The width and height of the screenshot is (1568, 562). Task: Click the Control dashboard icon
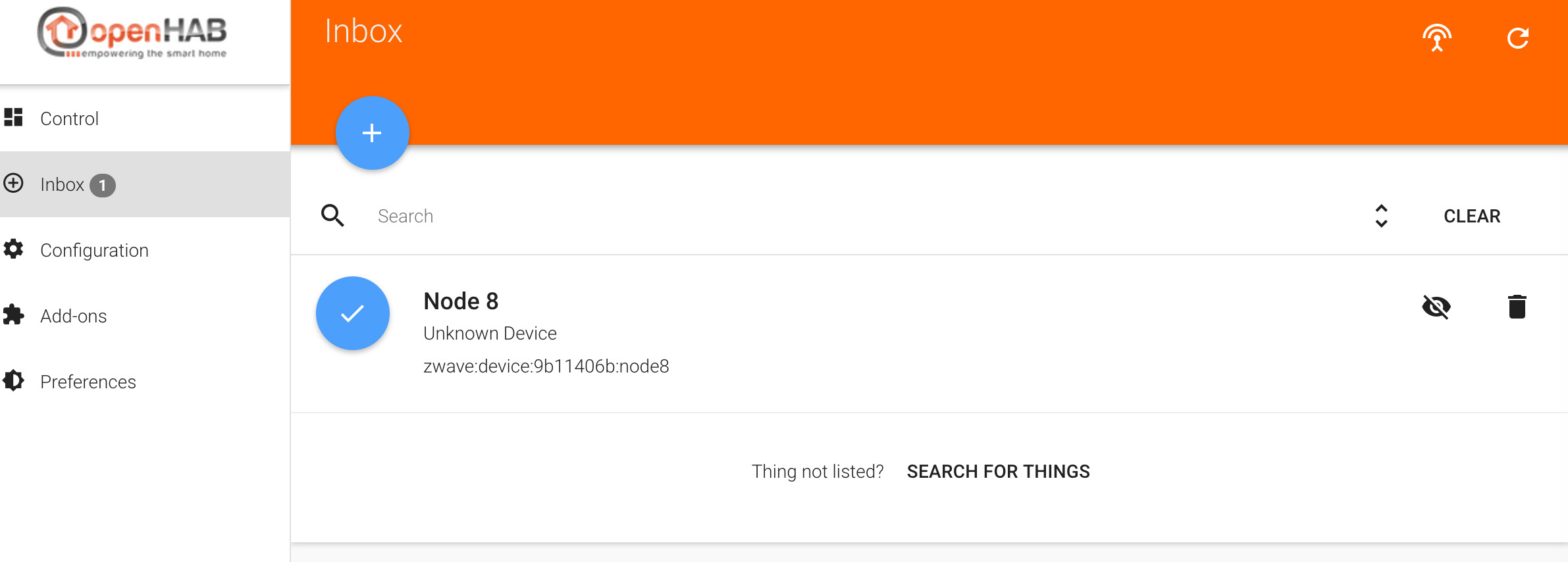click(13, 117)
